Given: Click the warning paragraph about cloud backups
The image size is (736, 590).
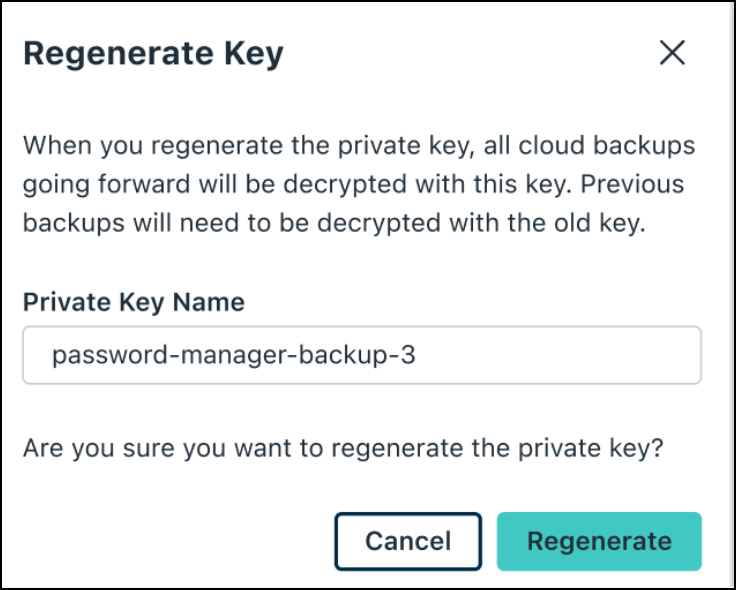Looking at the screenshot, I should [358, 186].
